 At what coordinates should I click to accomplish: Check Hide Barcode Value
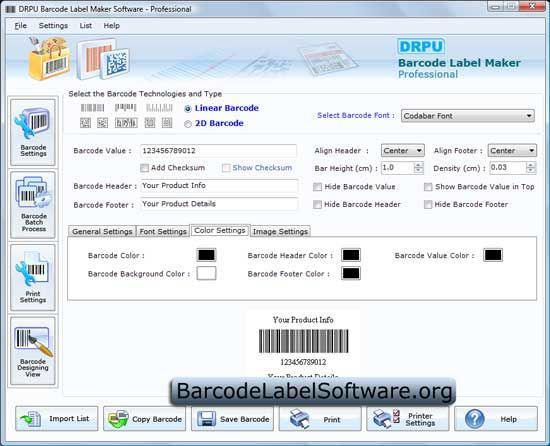point(317,187)
